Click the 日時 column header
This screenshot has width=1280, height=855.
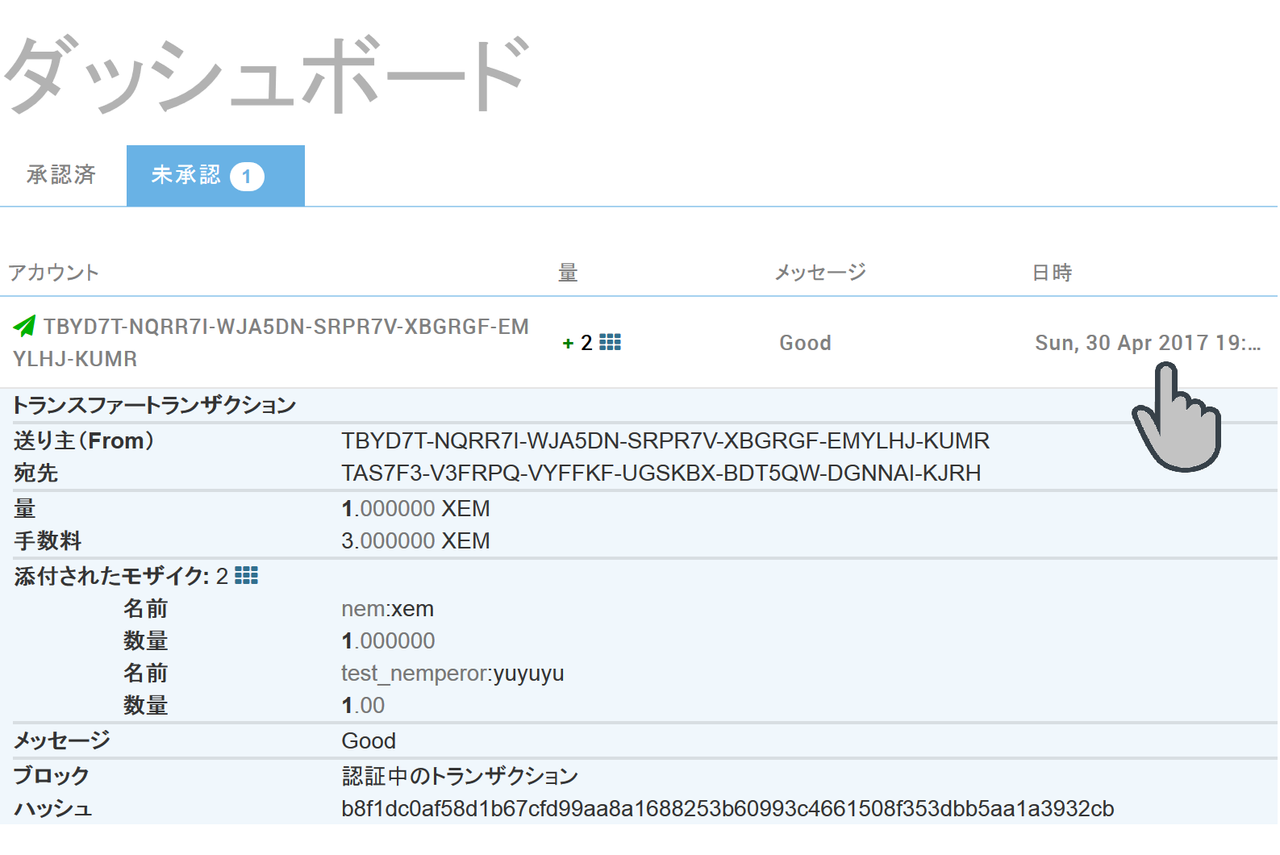point(1052,272)
